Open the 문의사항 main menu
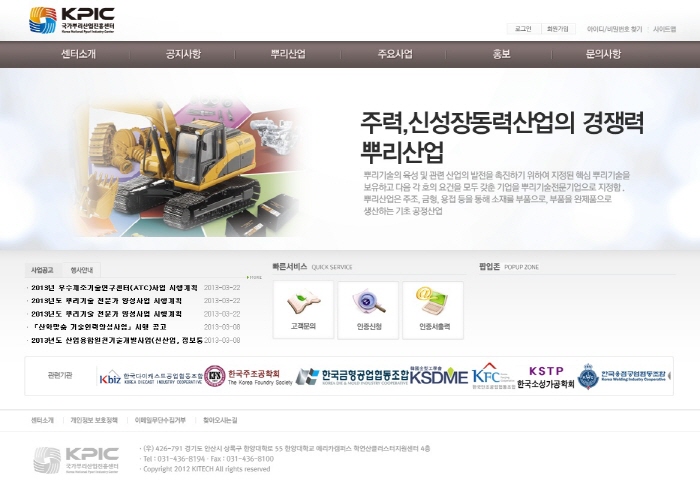The image size is (700, 500). click(x=603, y=54)
